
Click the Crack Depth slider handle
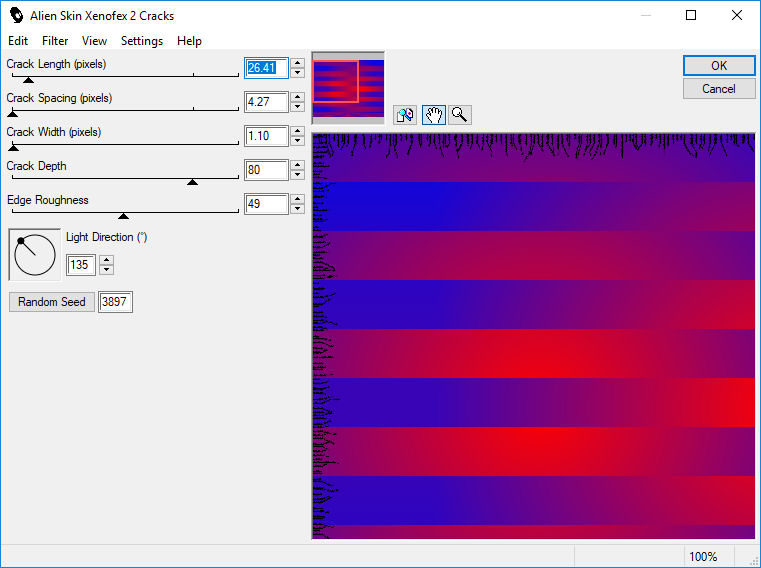(193, 182)
